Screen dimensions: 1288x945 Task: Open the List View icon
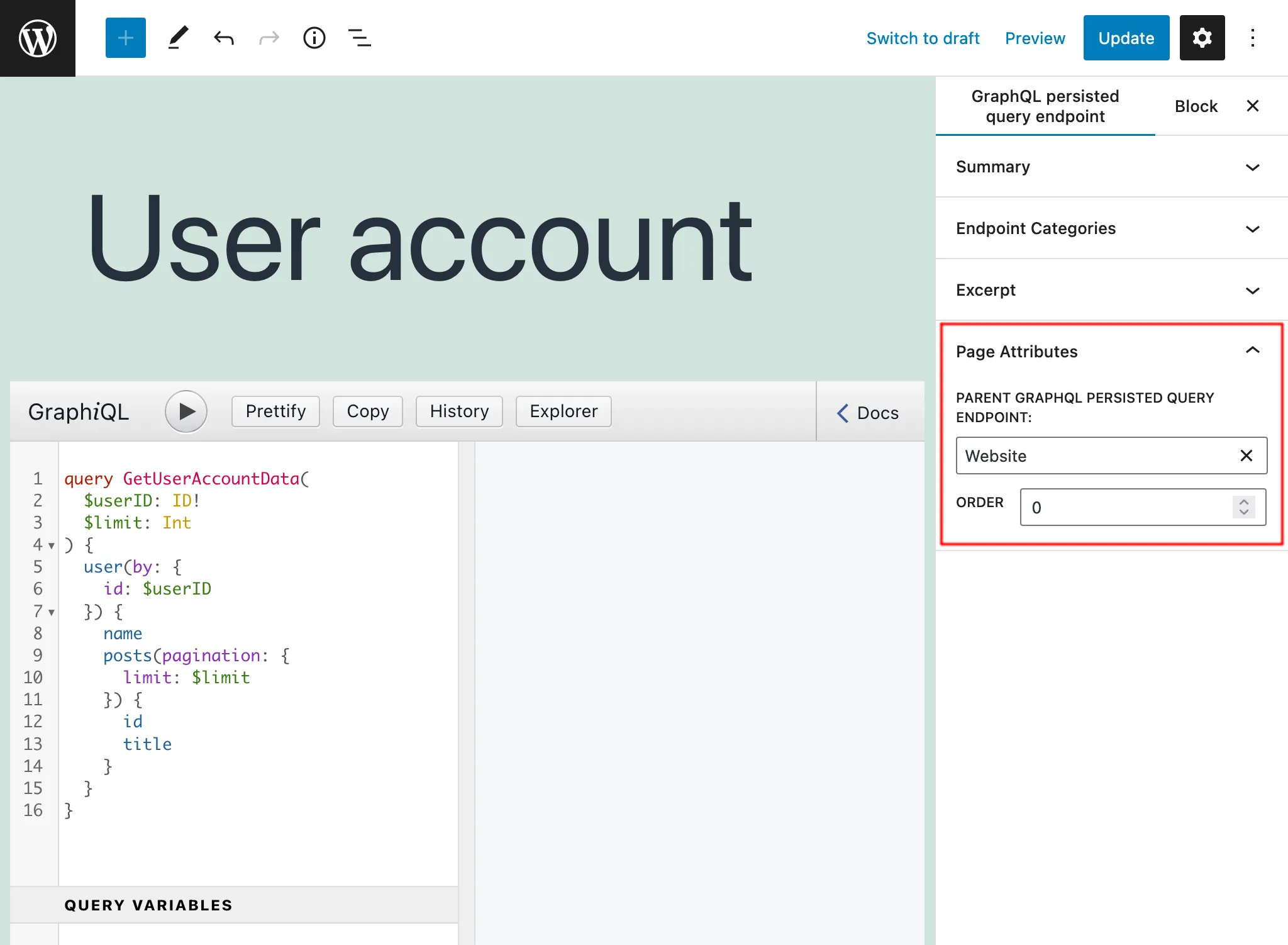tap(360, 38)
